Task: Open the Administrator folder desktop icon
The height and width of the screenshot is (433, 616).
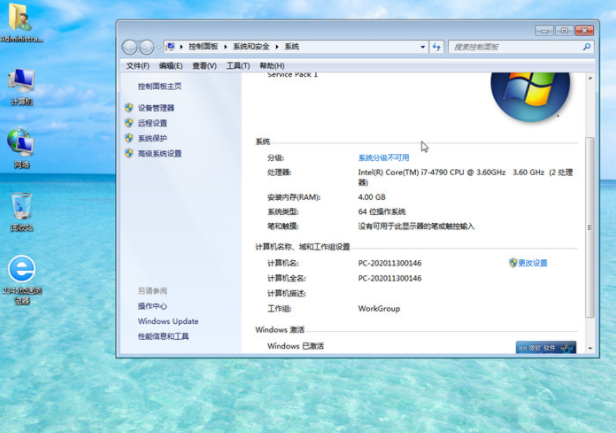Action: (21, 22)
